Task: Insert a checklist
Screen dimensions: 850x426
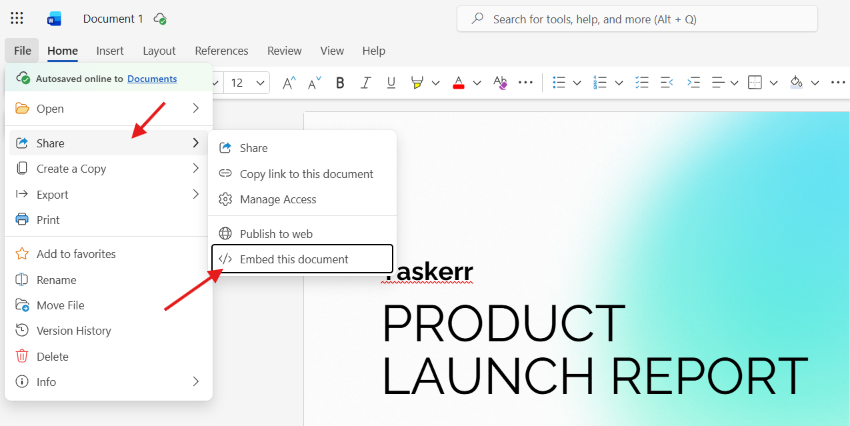Action: pos(642,83)
